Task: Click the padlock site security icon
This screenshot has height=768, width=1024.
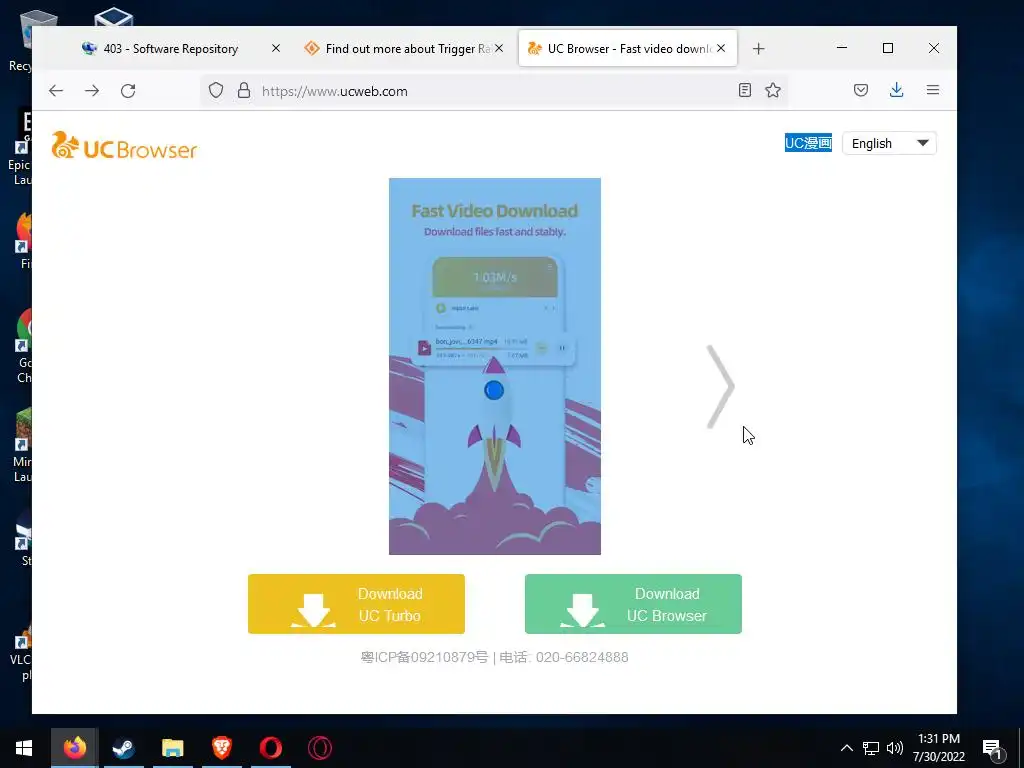Action: (x=244, y=91)
